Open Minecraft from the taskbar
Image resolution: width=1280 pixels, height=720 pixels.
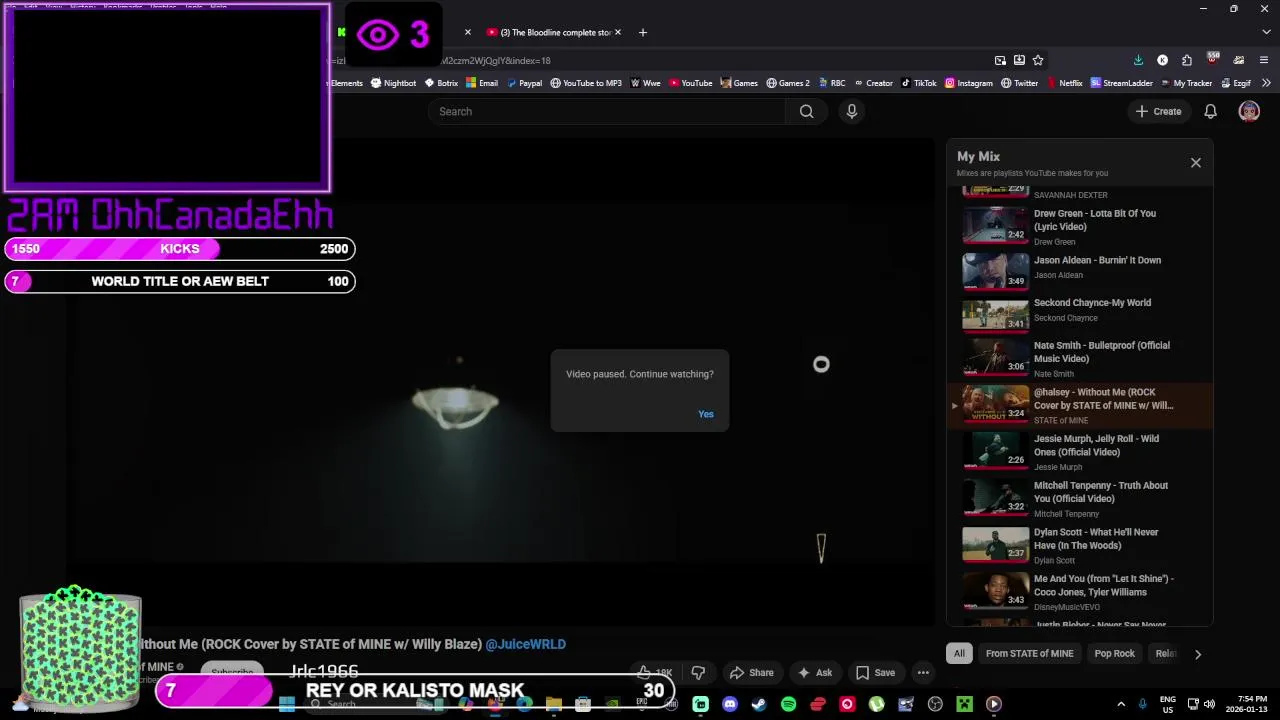964,704
